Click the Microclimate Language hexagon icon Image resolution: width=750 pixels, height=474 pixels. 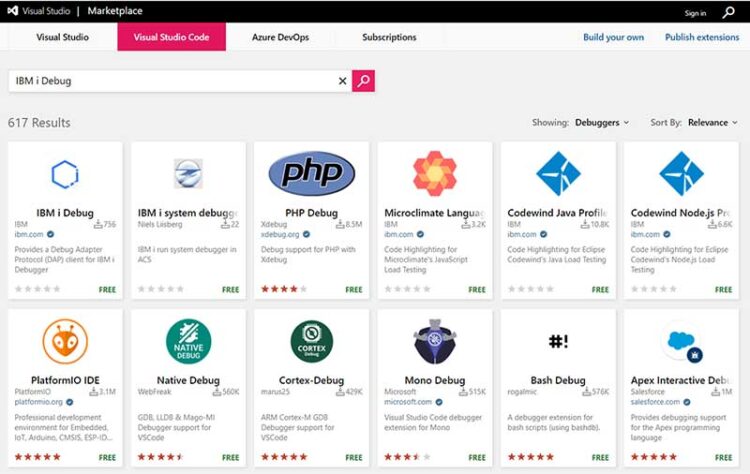(435, 173)
